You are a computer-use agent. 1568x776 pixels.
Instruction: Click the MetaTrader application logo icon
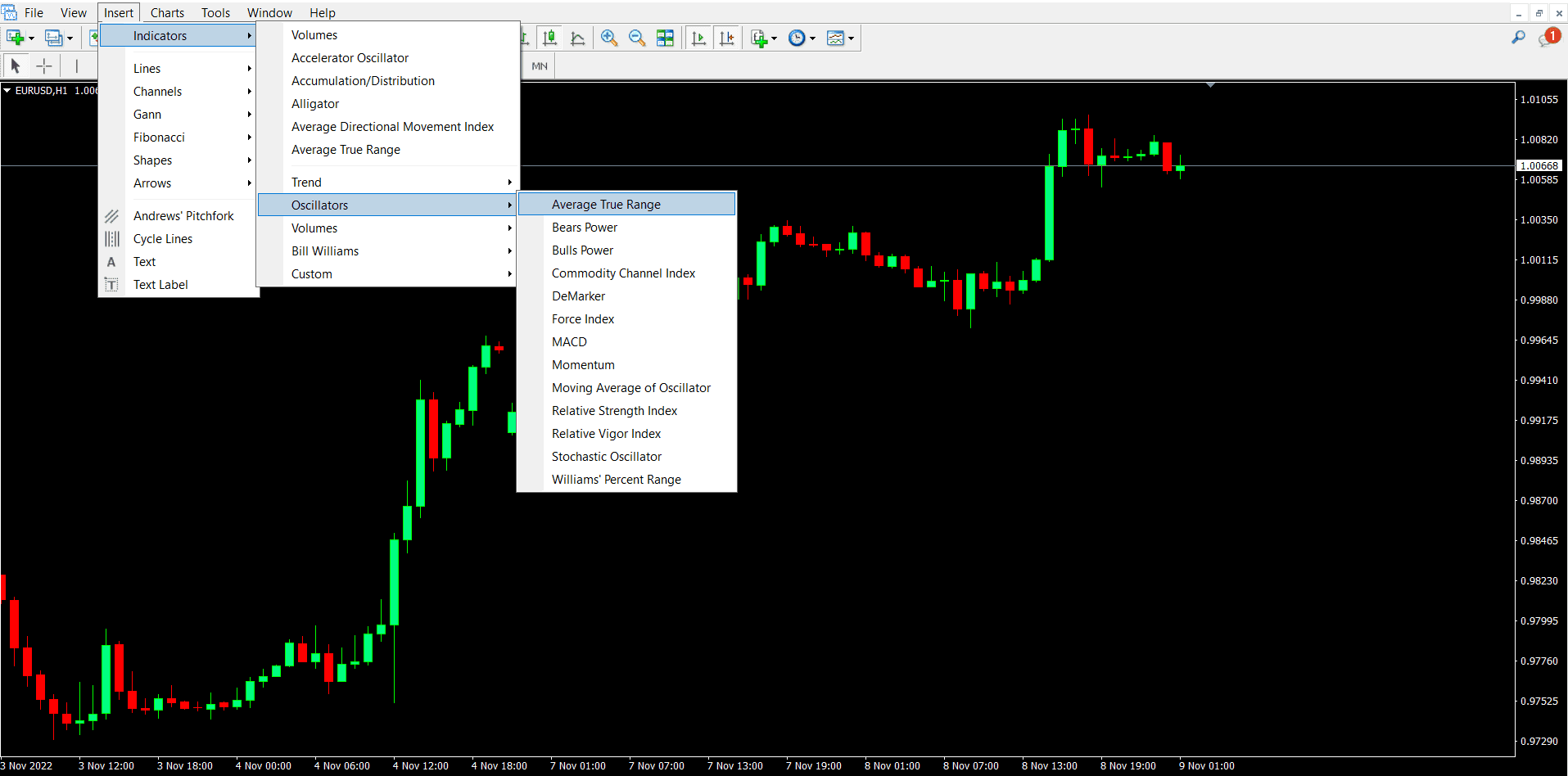tap(9, 12)
